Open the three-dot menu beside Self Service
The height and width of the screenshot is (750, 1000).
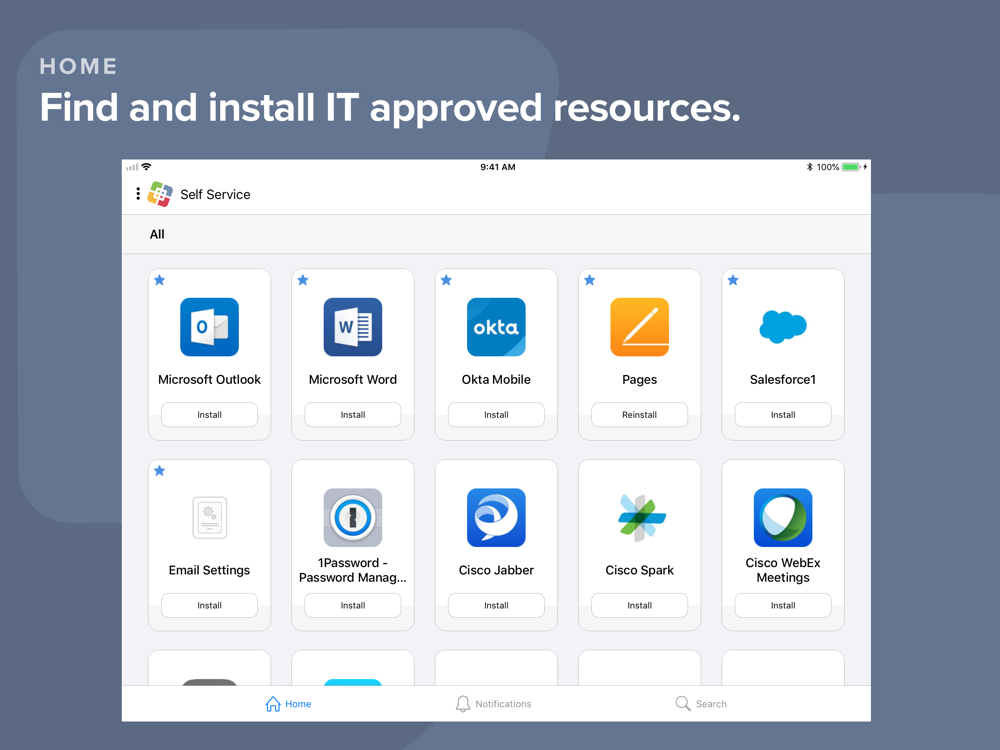tap(138, 194)
